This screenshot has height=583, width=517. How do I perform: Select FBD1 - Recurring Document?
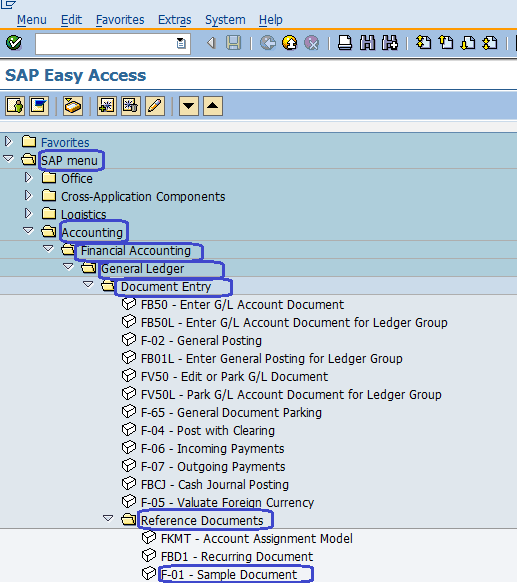237,557
